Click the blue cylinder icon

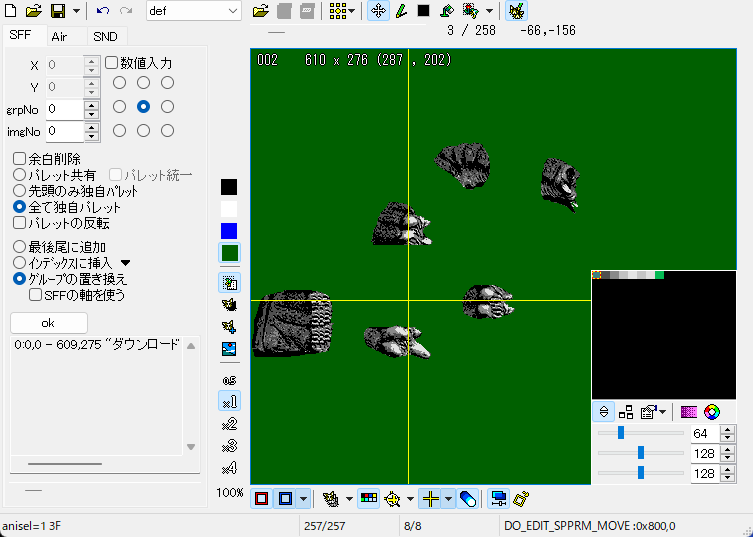pyautogui.click(x=467, y=499)
